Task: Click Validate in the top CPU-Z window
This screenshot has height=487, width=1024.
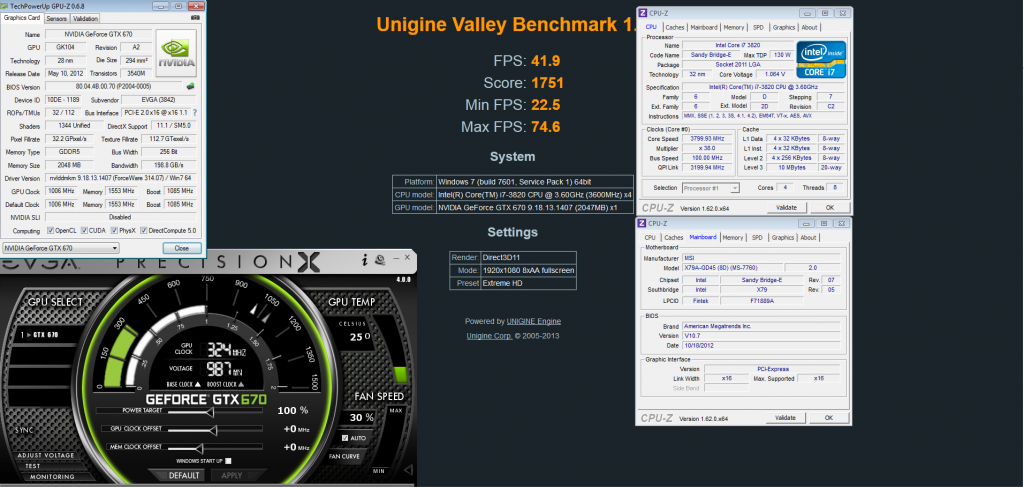Action: [x=786, y=208]
